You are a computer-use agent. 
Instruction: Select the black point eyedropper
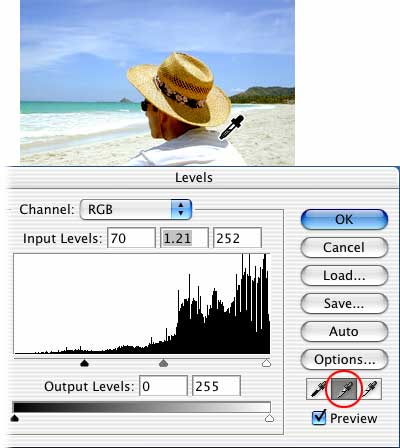click(319, 389)
